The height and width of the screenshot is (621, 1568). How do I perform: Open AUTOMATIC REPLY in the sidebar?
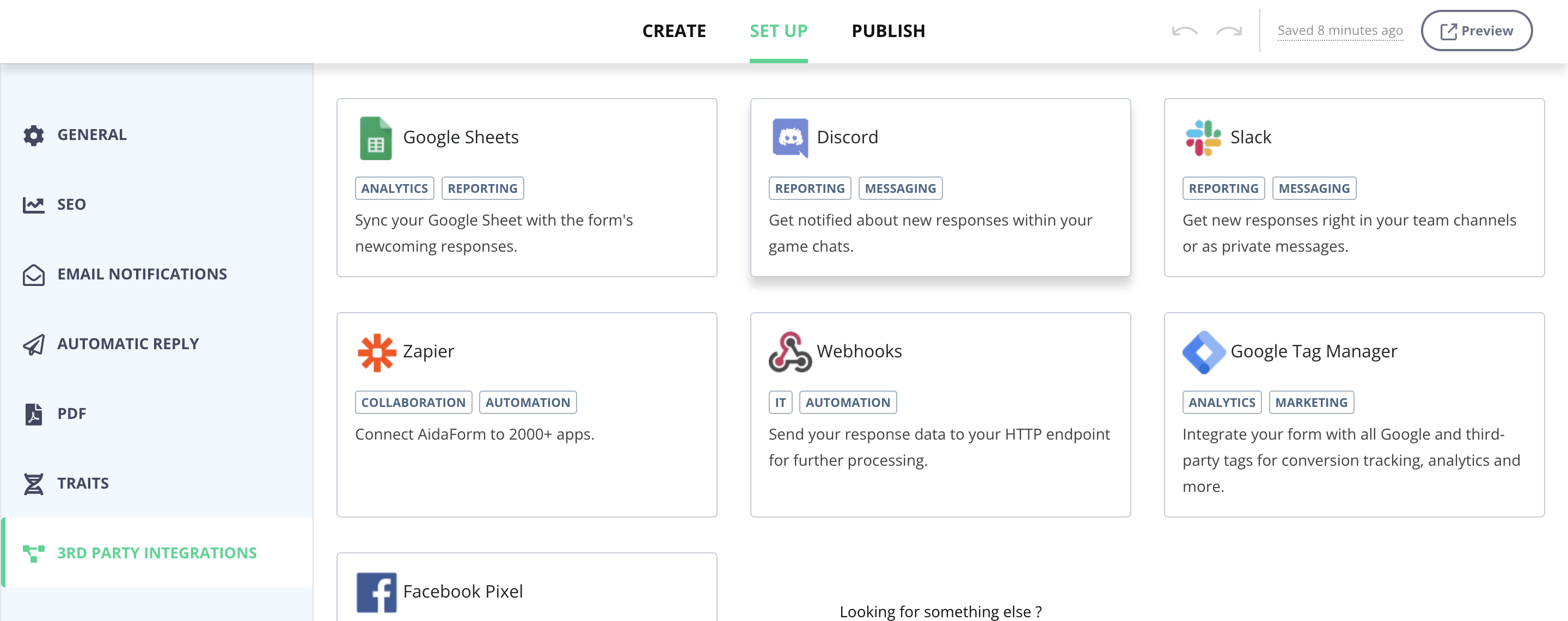click(157, 345)
